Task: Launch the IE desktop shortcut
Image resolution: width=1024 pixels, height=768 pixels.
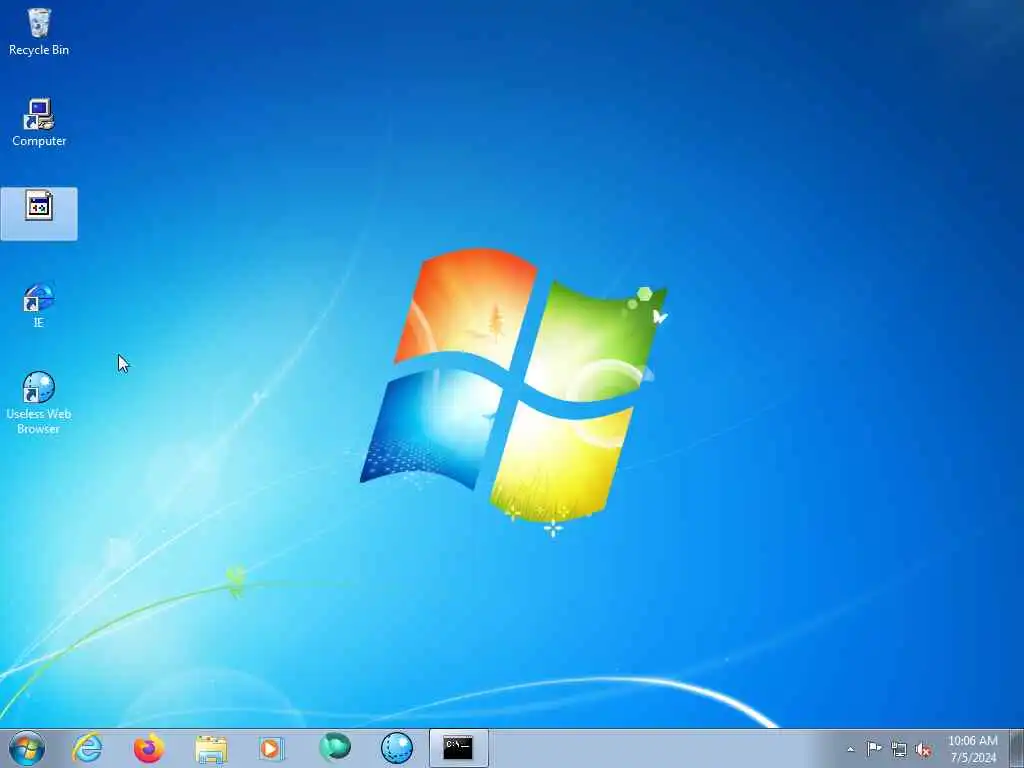Action: (x=39, y=305)
